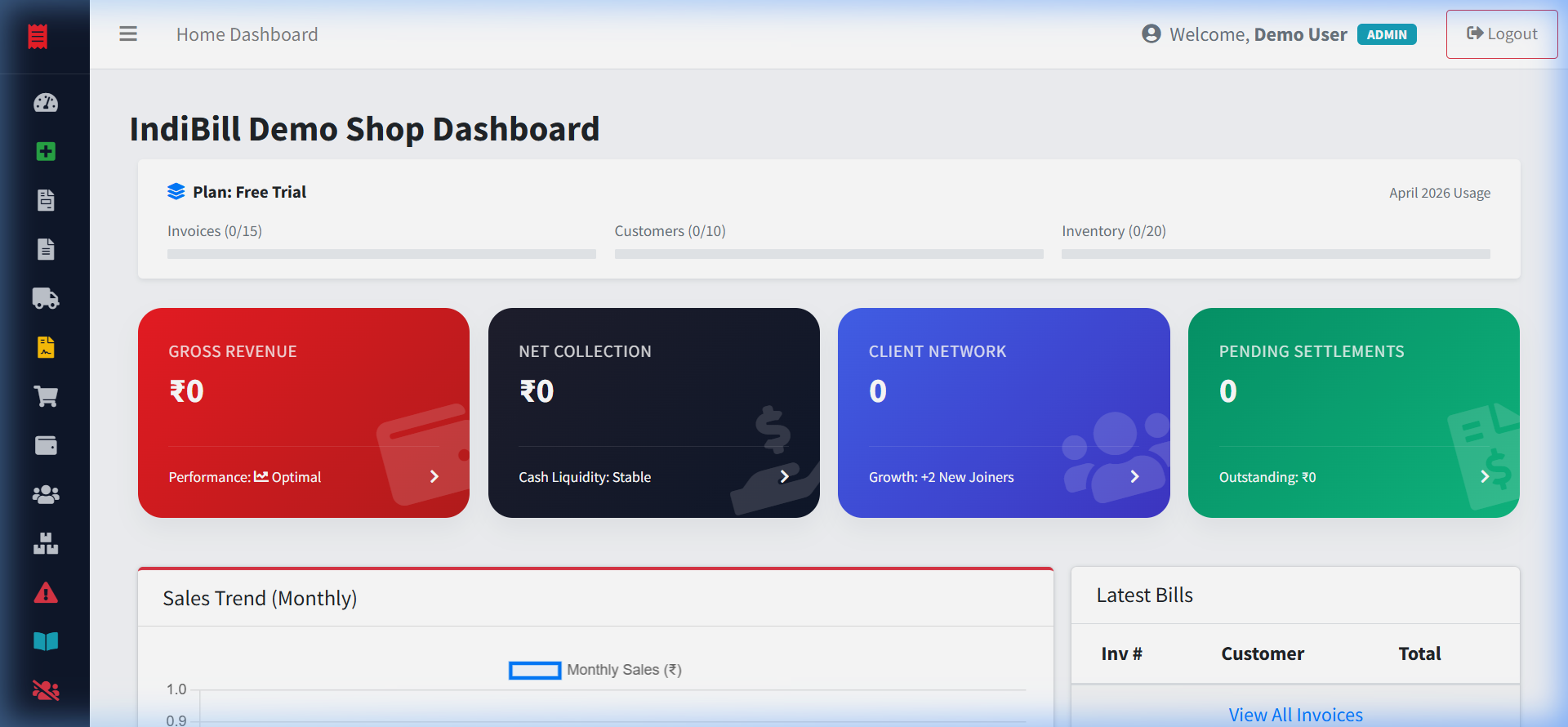Open the wallet sidebar icon
Viewport: 1568px width, 727px height.
46,446
